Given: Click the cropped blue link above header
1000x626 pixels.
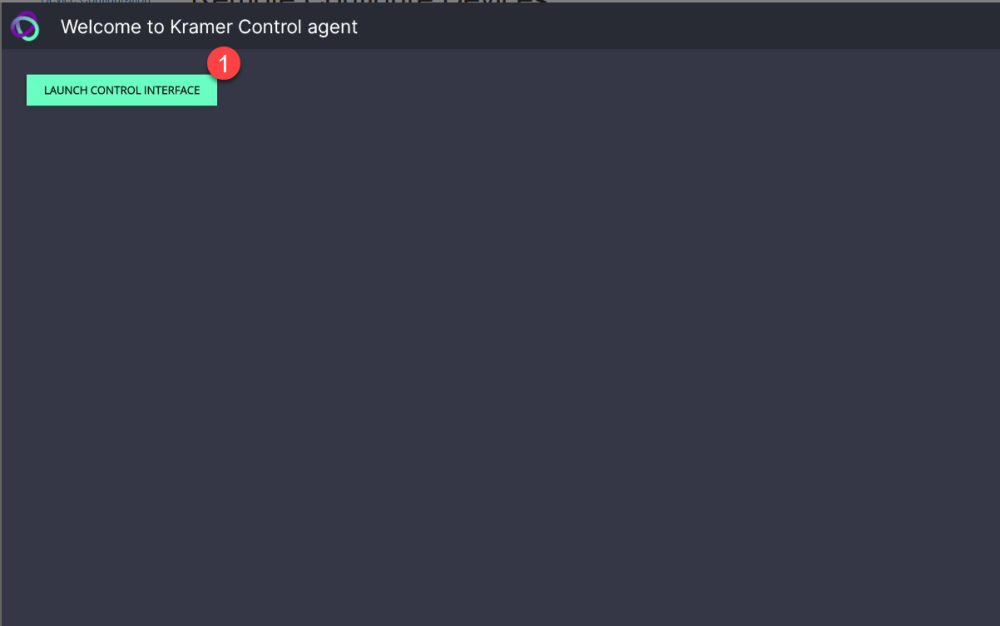Looking at the screenshot, I should (96, 1).
